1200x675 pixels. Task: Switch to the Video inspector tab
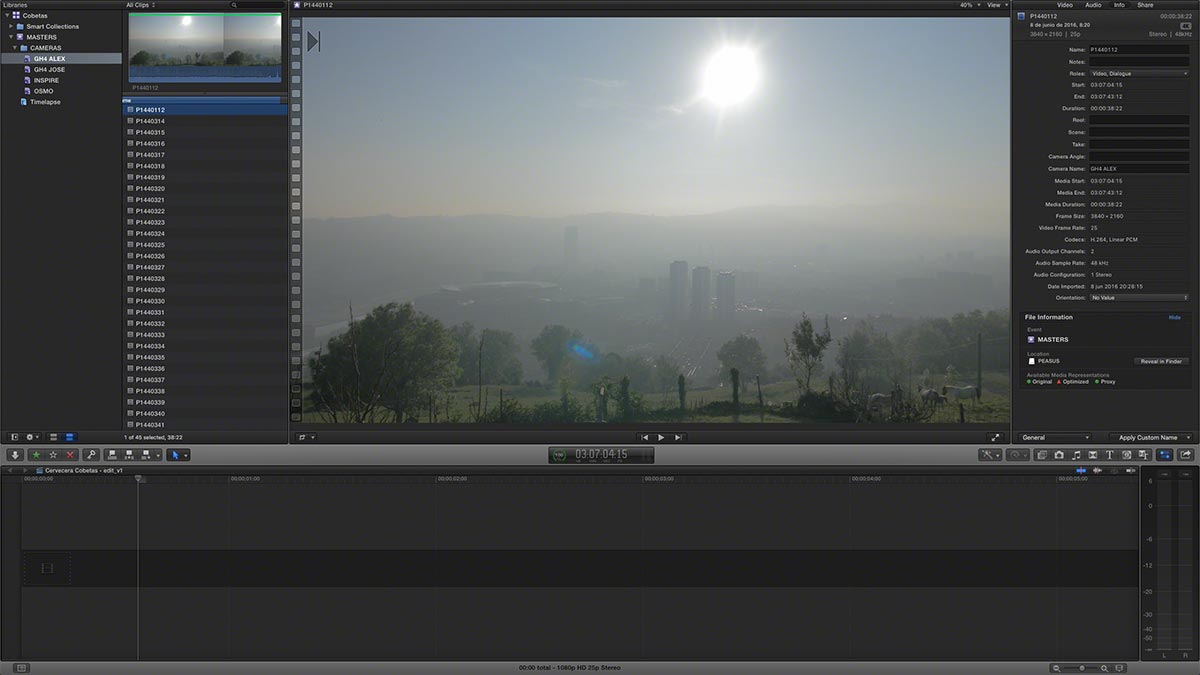pyautogui.click(x=1065, y=5)
